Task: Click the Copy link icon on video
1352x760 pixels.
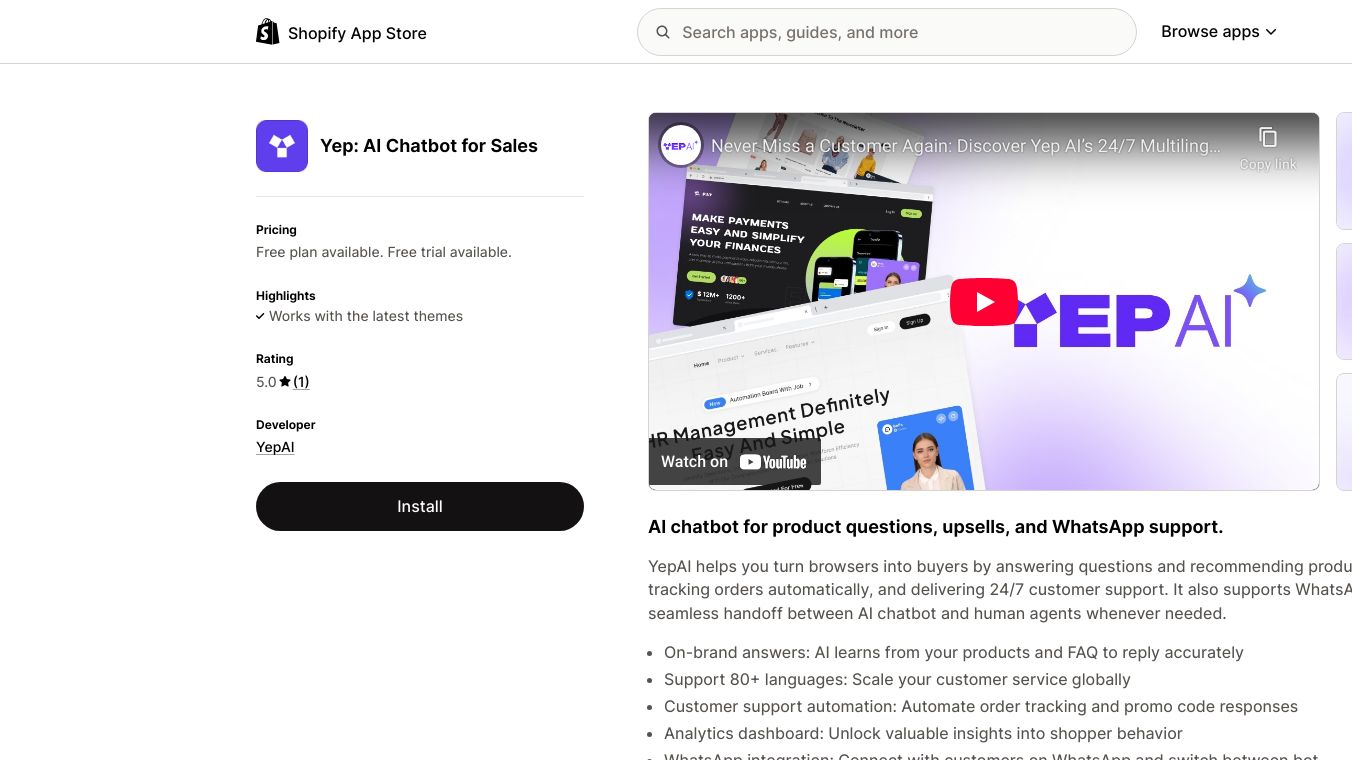Action: point(1268,147)
